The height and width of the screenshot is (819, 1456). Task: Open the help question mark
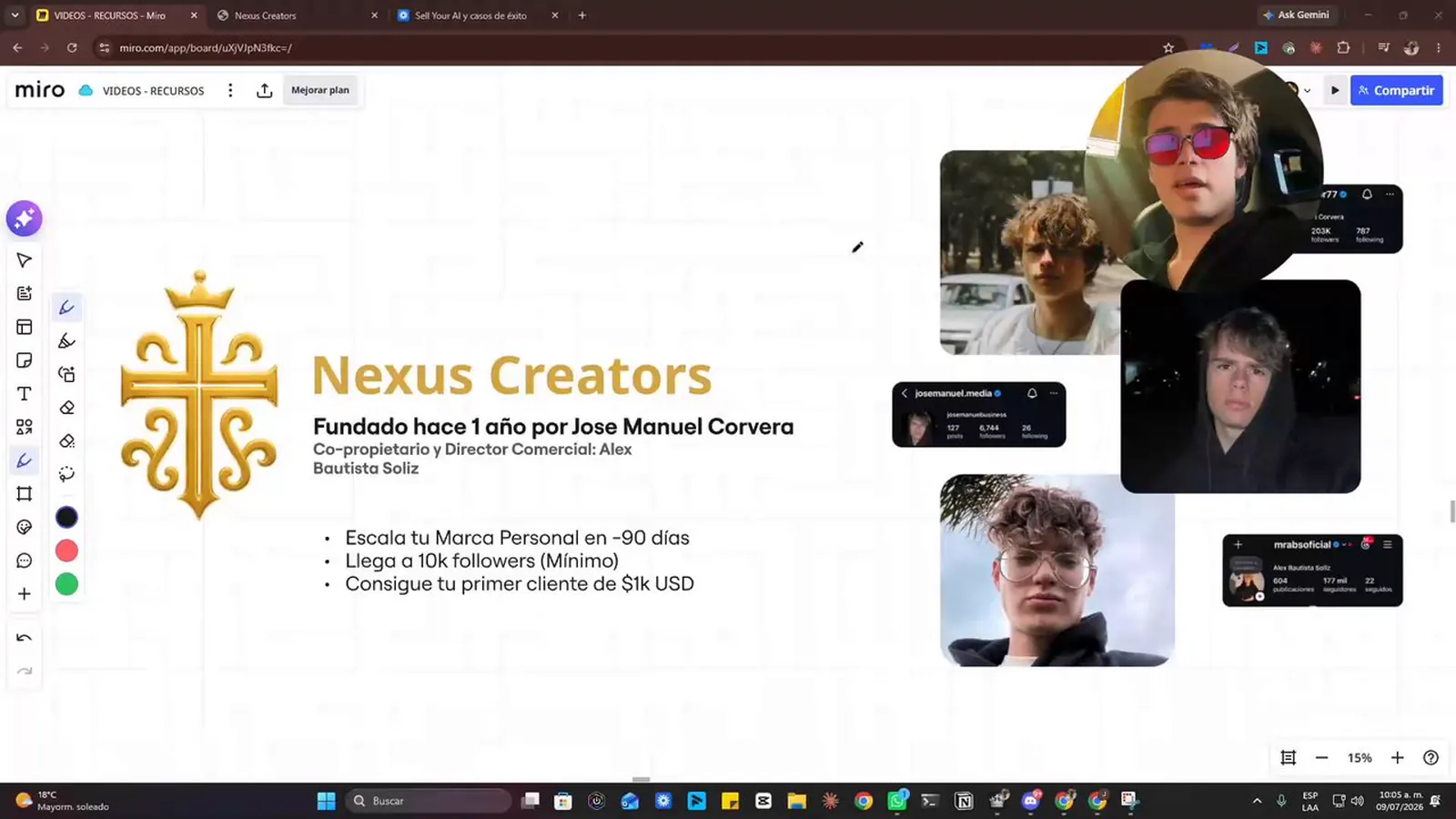(1431, 758)
